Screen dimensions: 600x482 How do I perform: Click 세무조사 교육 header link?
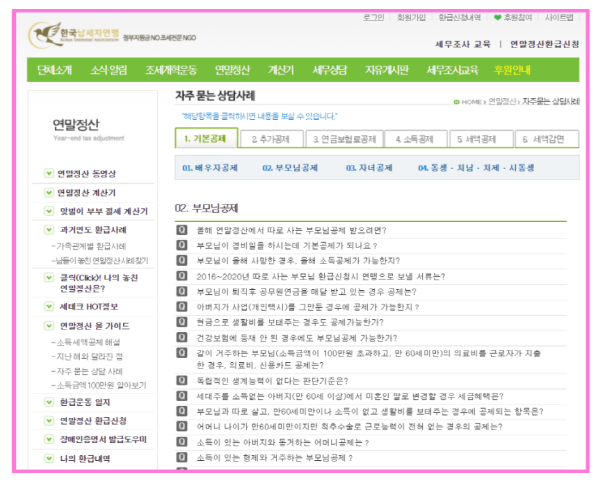463,44
